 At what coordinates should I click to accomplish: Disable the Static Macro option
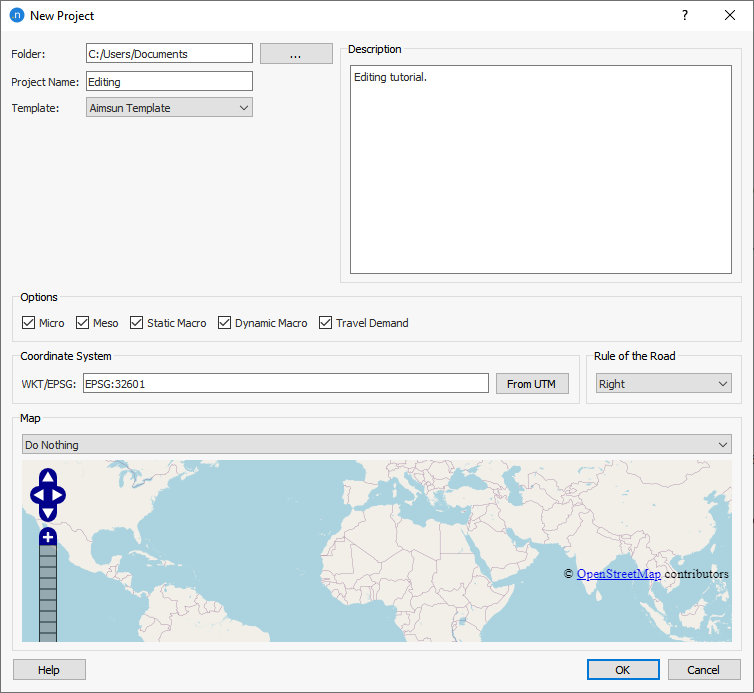pyautogui.click(x=137, y=323)
